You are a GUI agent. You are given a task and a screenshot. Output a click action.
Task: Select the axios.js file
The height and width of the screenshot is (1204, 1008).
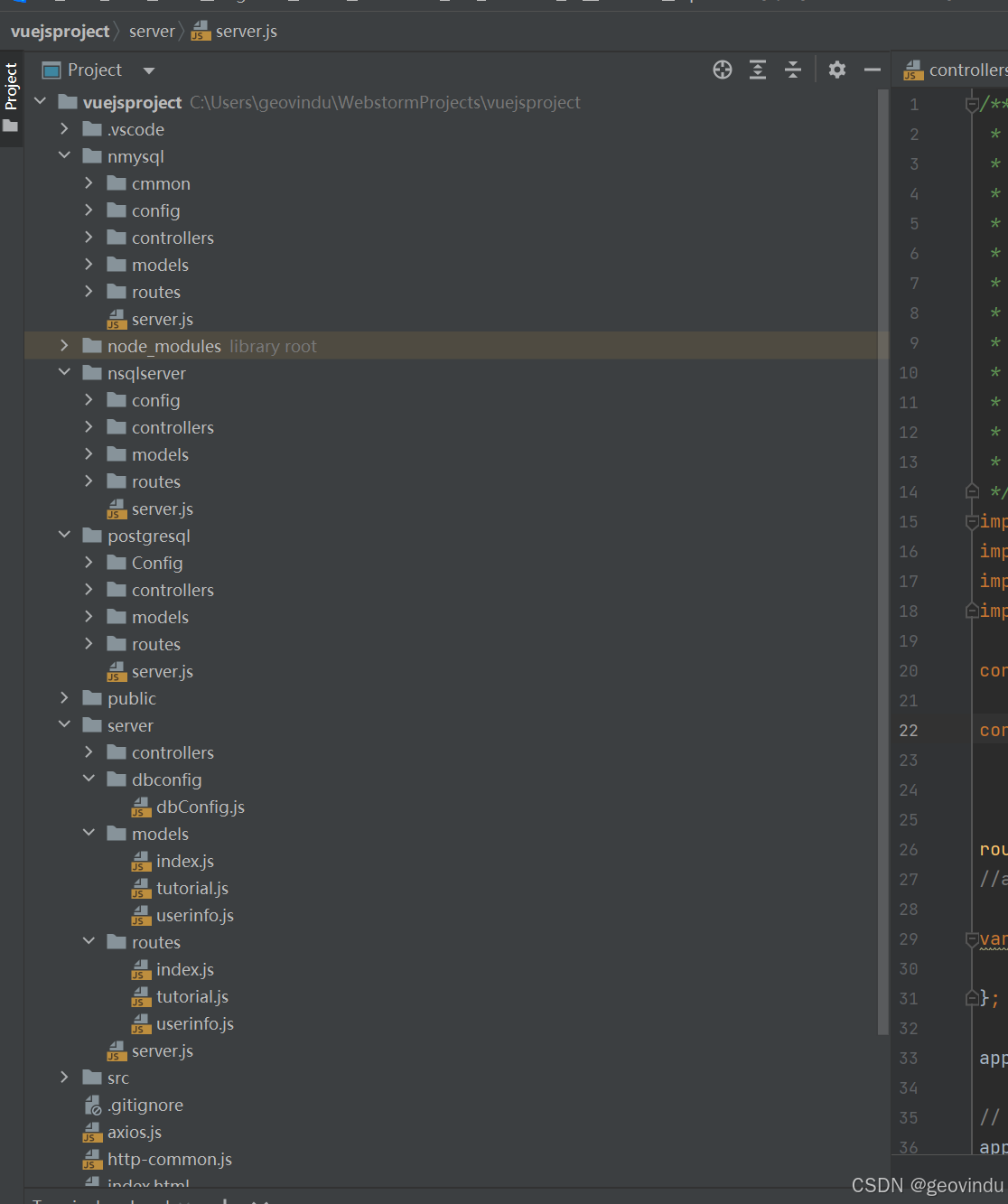(x=135, y=1132)
